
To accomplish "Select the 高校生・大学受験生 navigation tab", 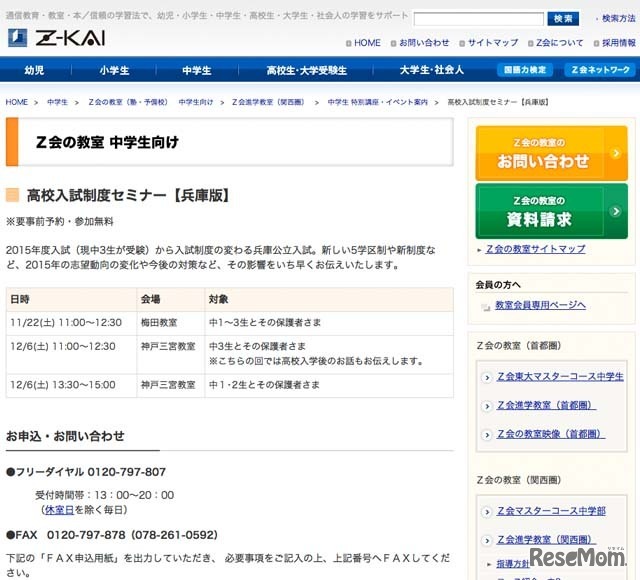I will (x=306, y=70).
